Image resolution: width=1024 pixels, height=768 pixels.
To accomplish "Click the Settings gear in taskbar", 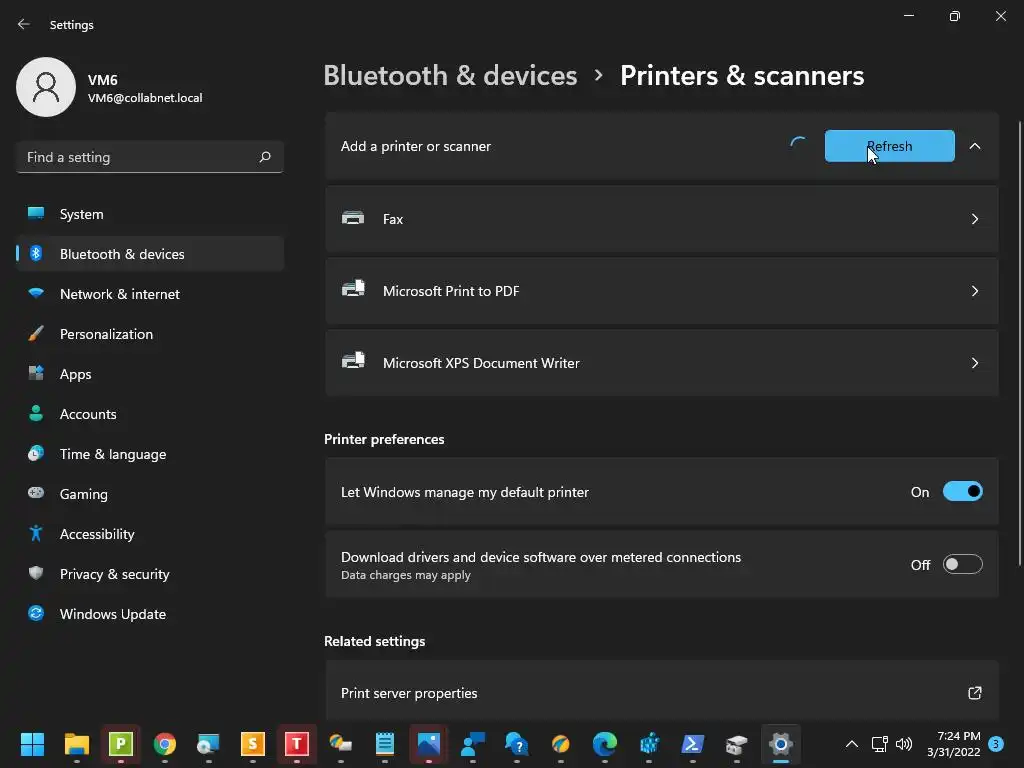I will [780, 744].
